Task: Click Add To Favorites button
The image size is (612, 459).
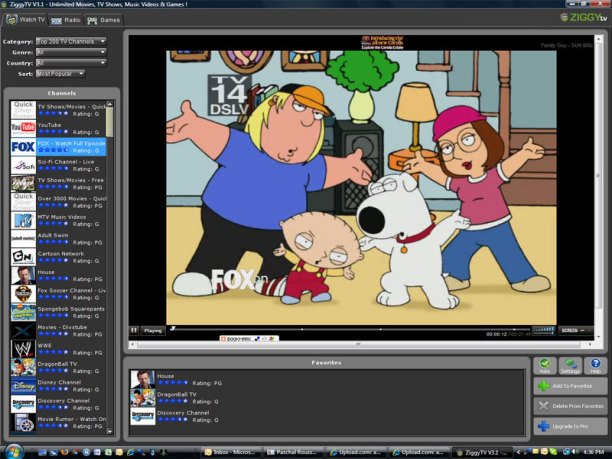Action: click(570, 385)
